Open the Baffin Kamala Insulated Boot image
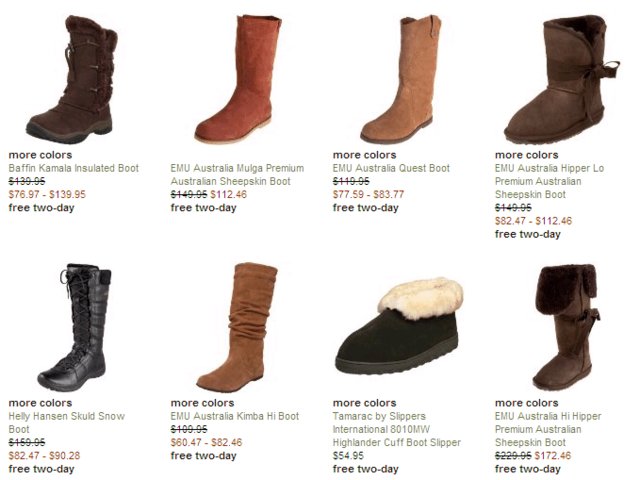This screenshot has width=640, height=480. click(72, 80)
